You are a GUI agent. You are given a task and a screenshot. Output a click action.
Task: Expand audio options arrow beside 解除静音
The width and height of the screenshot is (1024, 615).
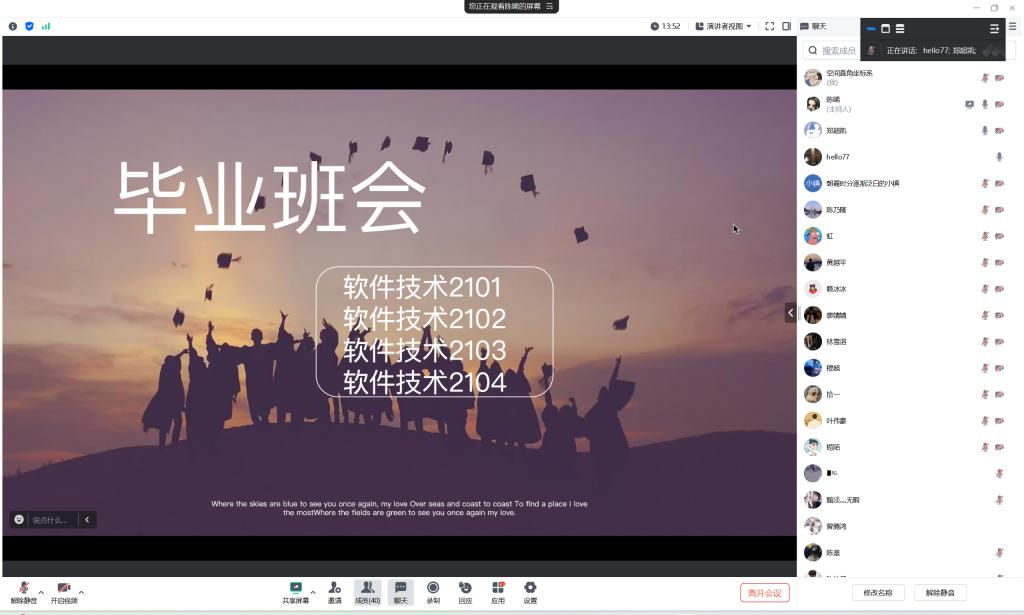(x=41, y=592)
